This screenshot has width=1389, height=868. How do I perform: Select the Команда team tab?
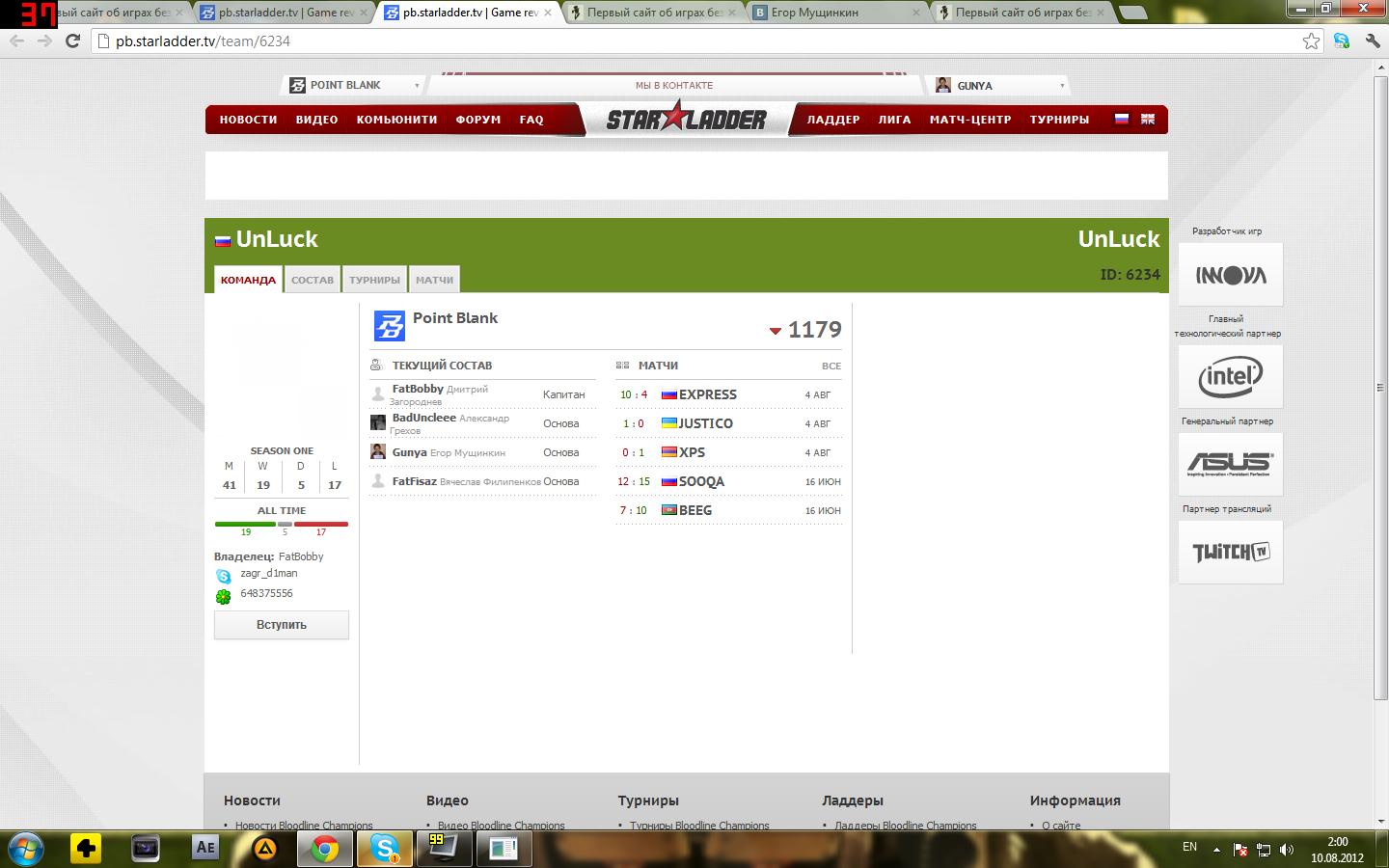click(248, 280)
